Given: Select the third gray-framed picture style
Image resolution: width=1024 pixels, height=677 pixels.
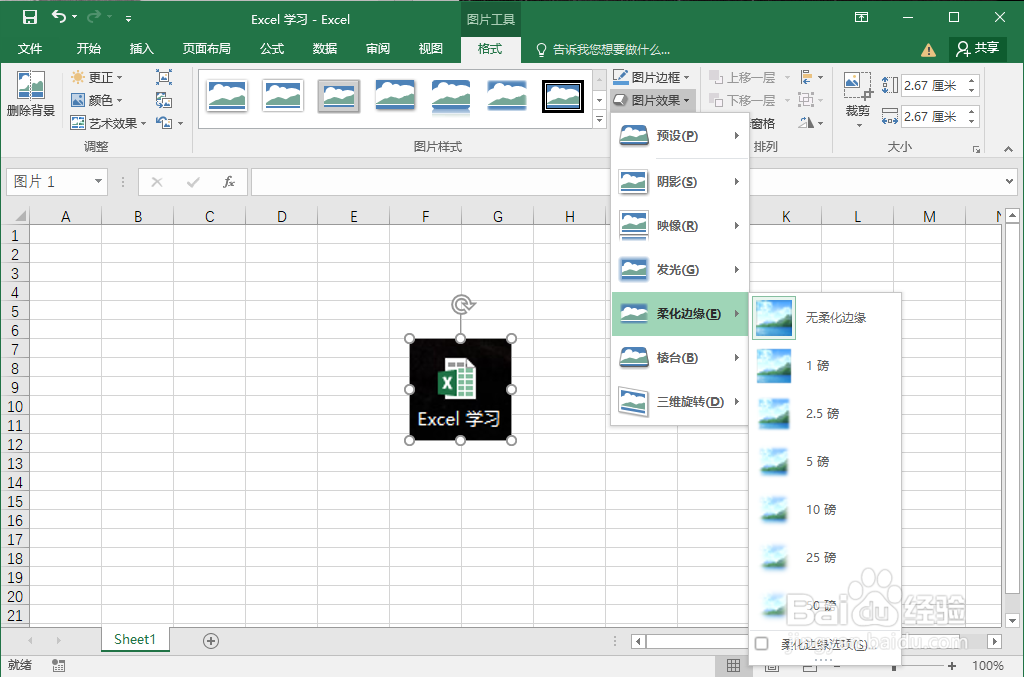Looking at the screenshot, I should coord(339,96).
